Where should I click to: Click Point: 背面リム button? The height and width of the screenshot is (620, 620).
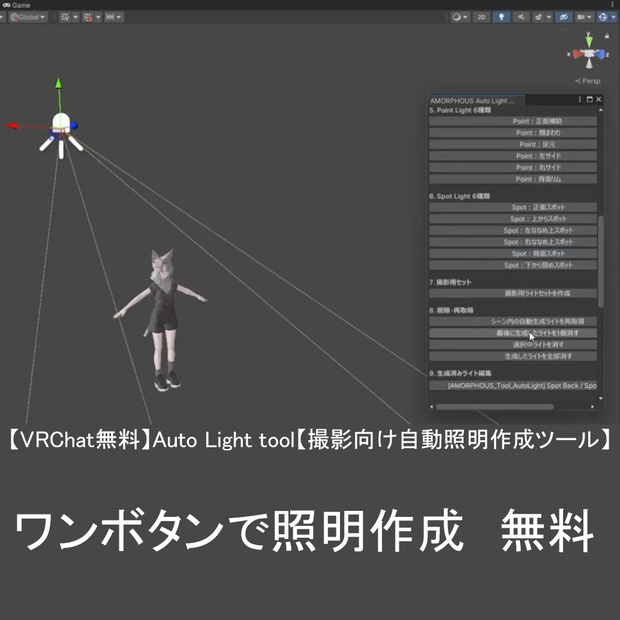click(513, 179)
